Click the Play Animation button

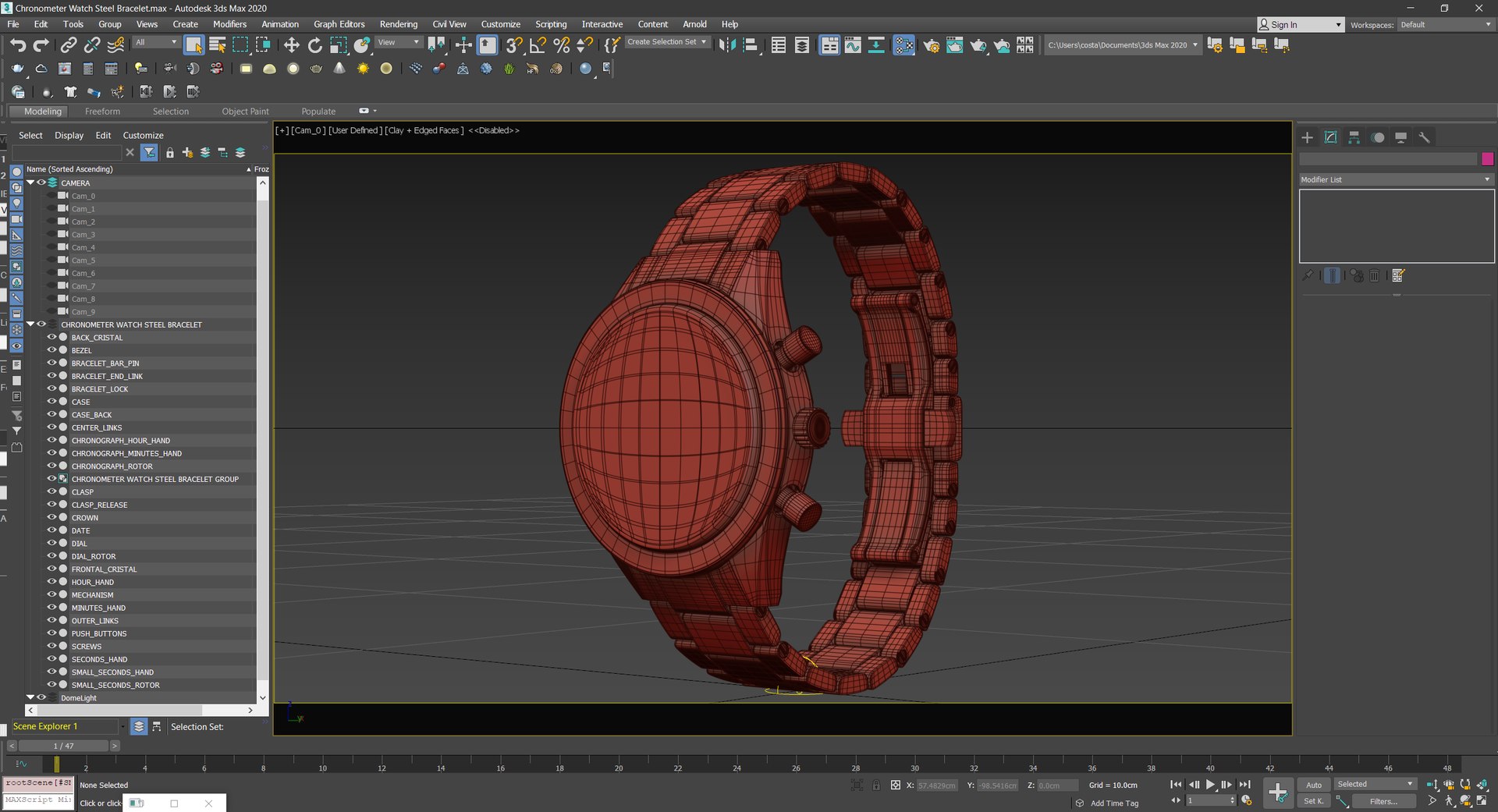click(1210, 785)
